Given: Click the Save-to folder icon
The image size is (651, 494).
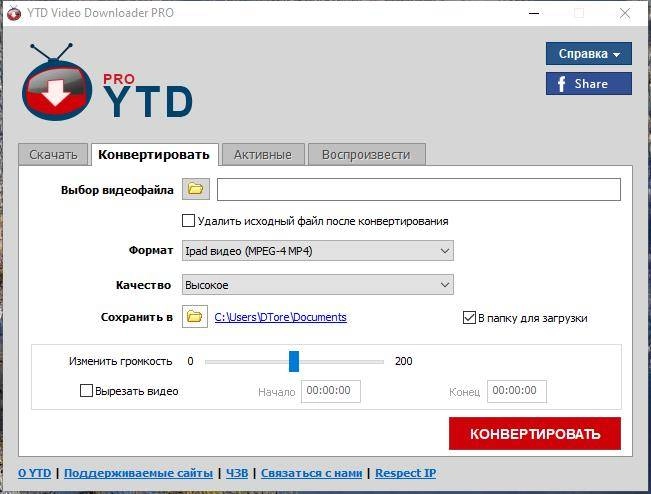Looking at the screenshot, I should 195,317.
